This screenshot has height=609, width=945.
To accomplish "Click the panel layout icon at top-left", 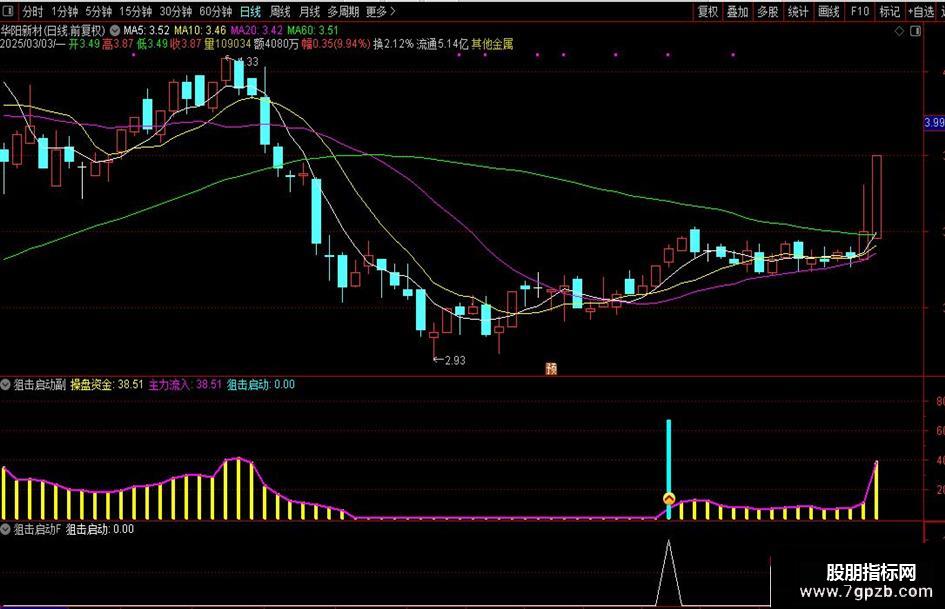I will point(8,11).
